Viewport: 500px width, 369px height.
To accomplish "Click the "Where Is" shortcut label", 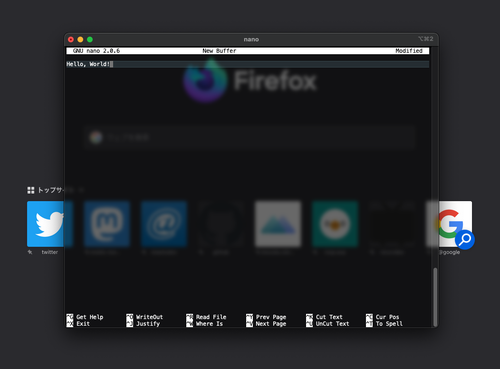I will (209, 324).
